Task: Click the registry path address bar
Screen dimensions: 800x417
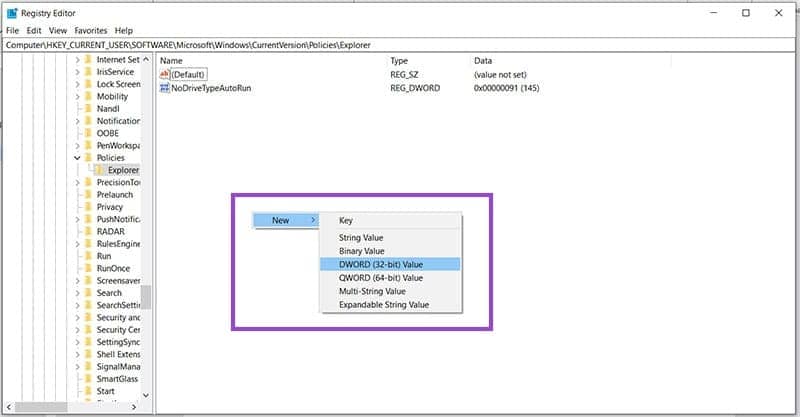Action: point(400,45)
